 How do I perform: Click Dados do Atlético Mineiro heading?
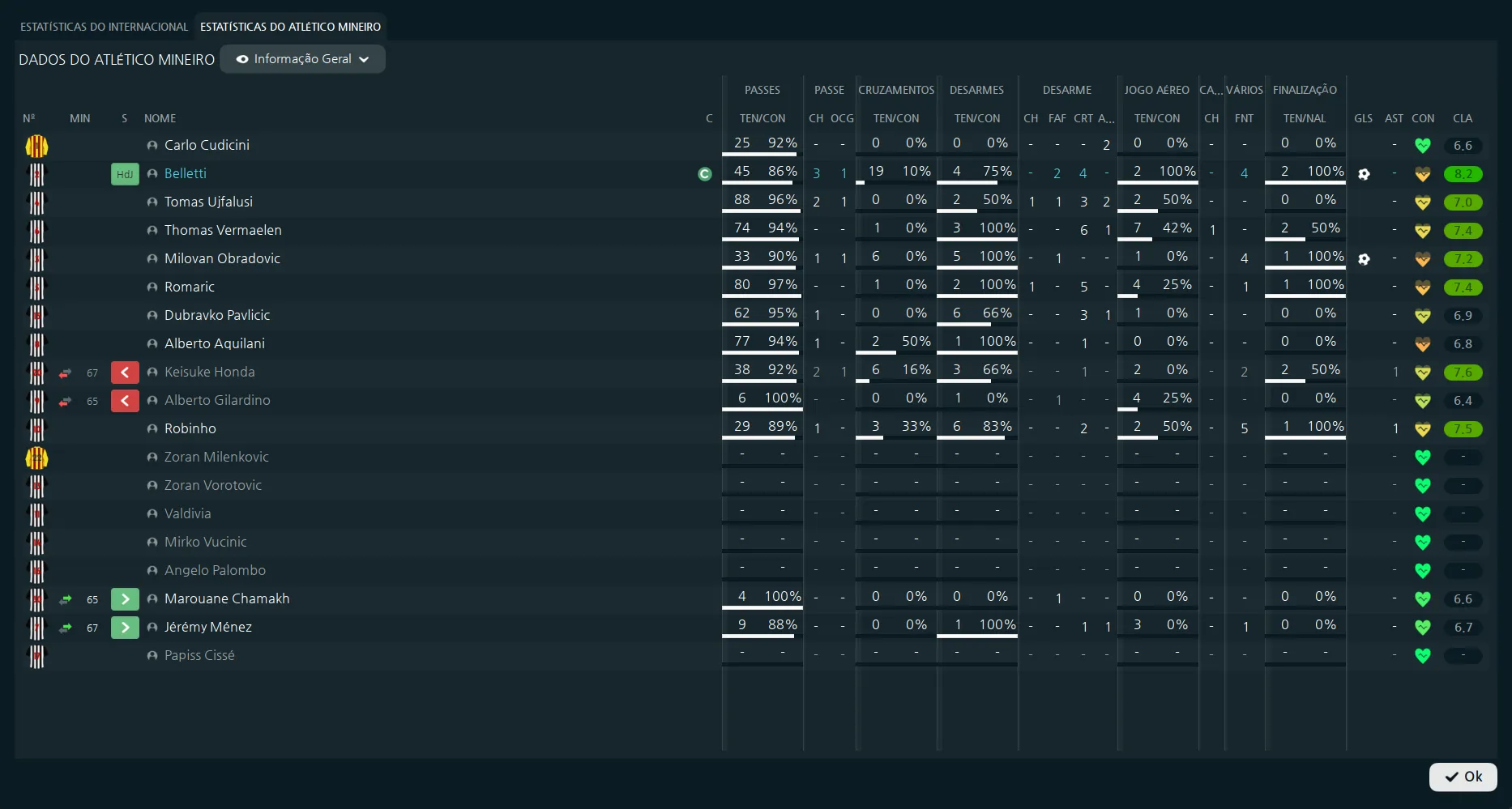point(117,60)
